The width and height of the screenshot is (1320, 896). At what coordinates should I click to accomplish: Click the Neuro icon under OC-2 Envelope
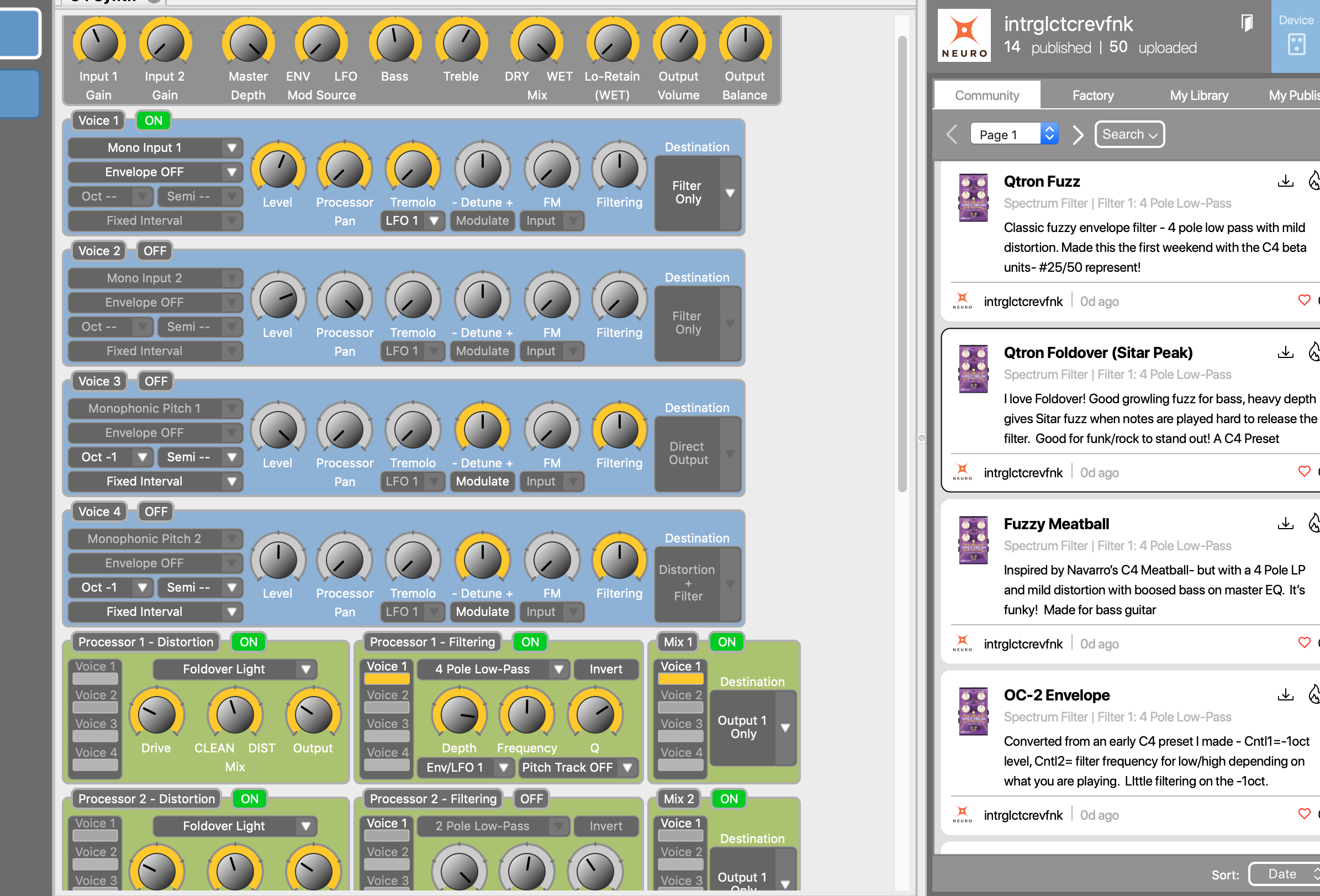[962, 815]
